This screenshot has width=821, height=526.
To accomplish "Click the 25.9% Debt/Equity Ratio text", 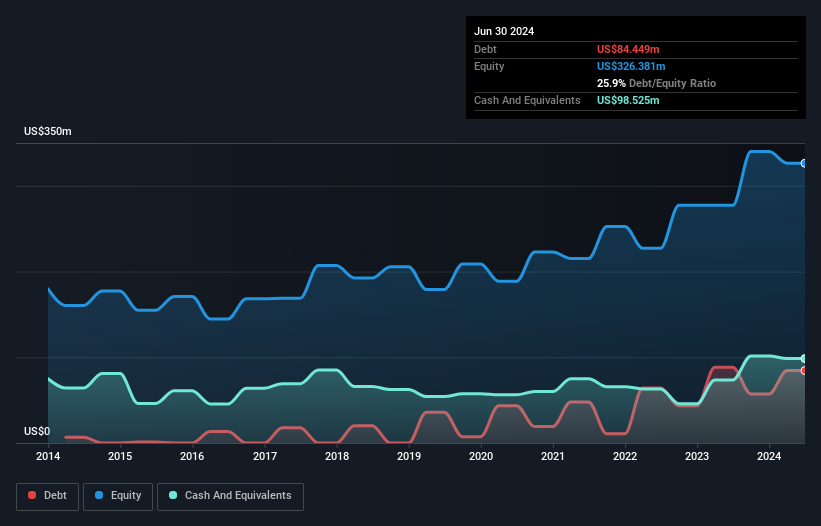I will pos(656,83).
